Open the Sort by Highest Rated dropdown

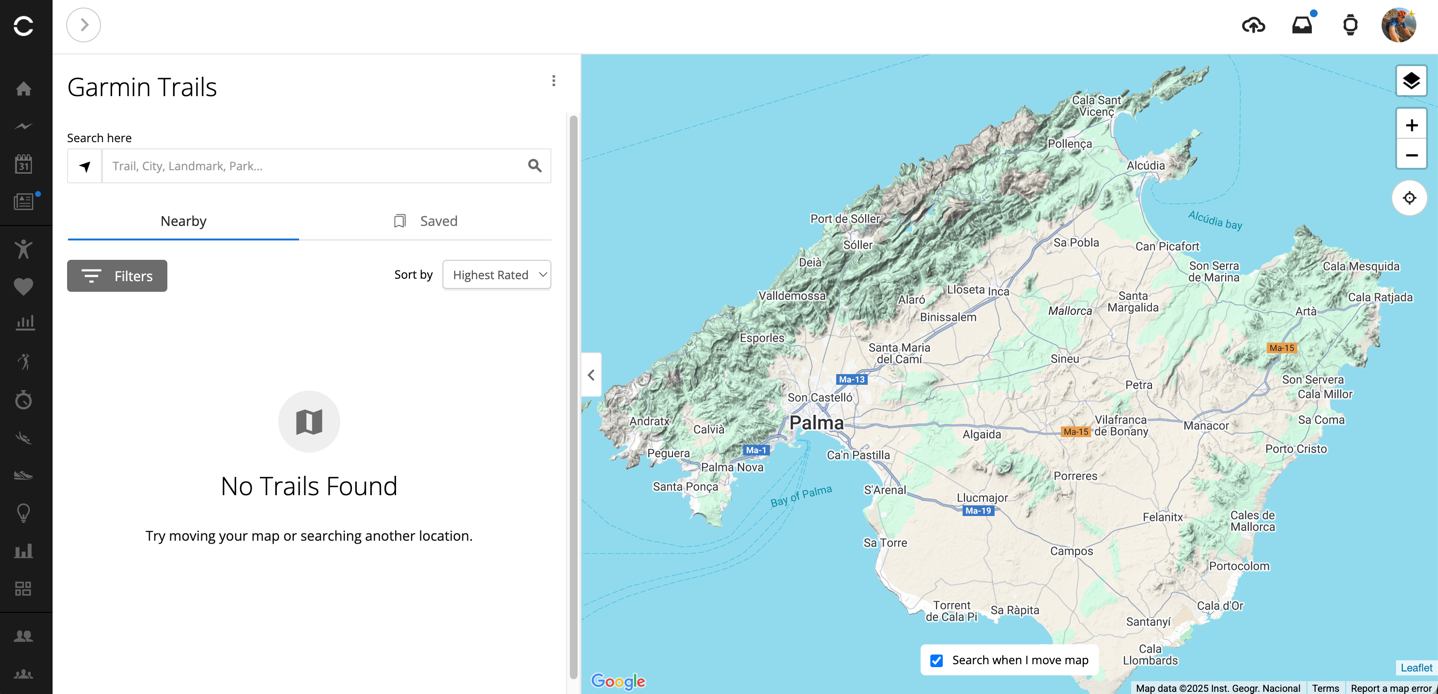pyautogui.click(x=497, y=275)
